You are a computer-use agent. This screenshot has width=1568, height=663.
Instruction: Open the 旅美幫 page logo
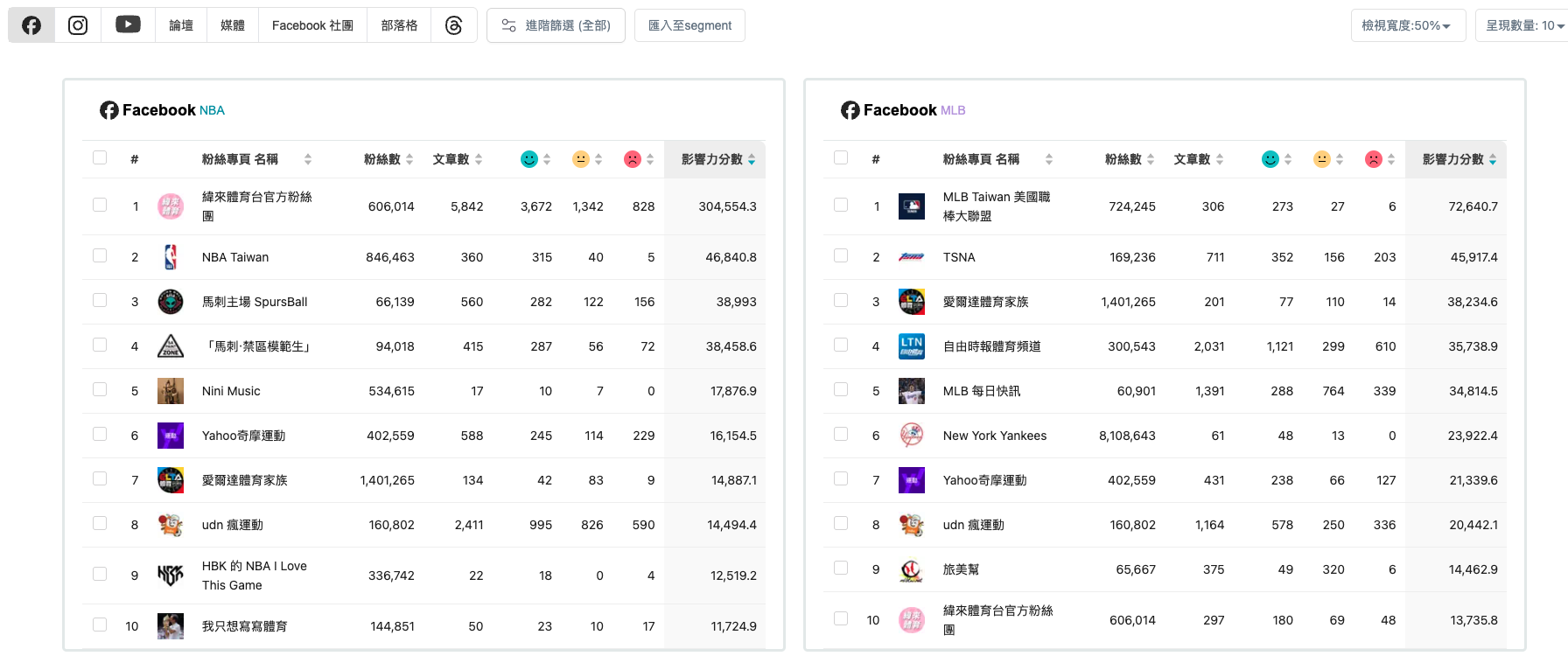[912, 569]
